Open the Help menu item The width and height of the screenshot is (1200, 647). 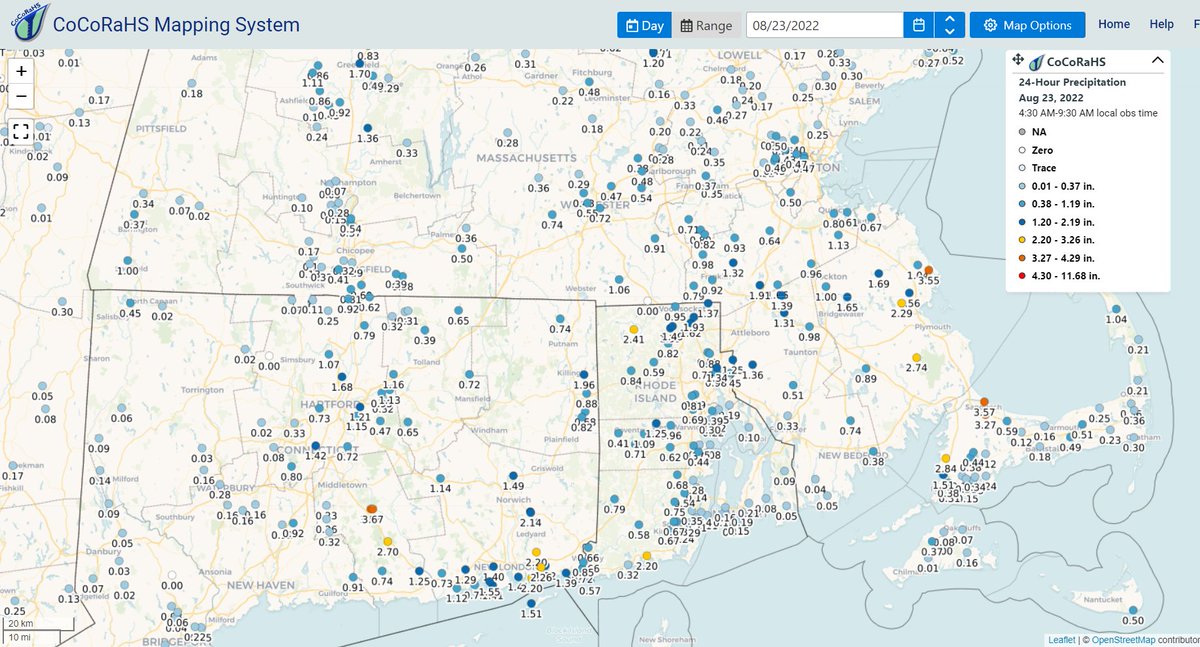(1162, 24)
